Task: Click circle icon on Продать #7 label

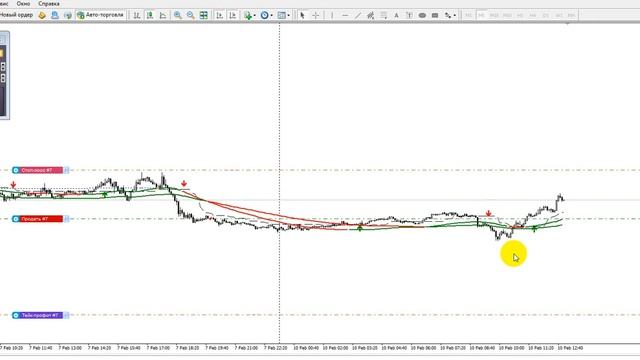Action: point(16,219)
